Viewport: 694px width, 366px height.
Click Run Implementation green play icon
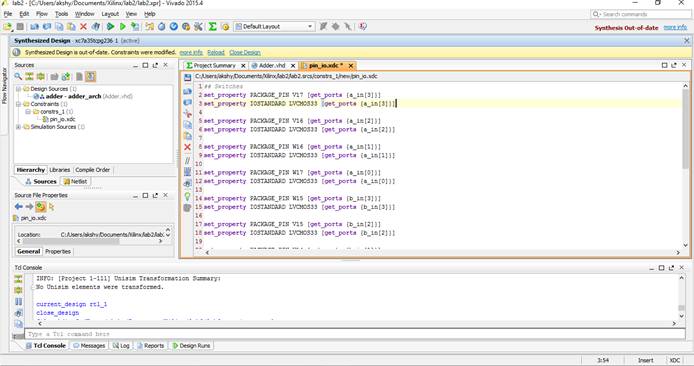123,27
